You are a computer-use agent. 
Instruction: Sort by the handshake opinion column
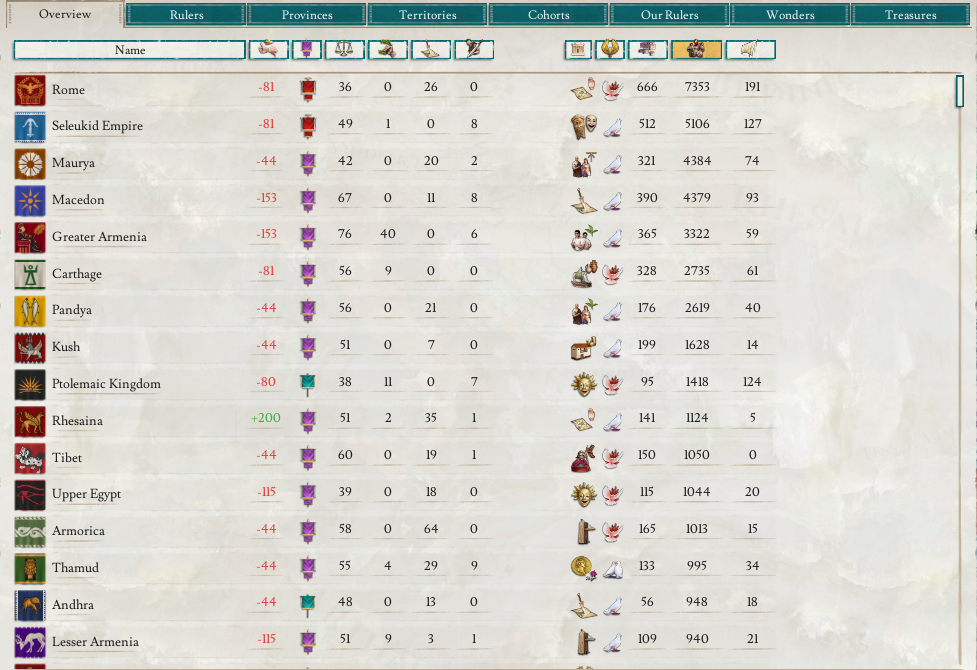(269, 49)
